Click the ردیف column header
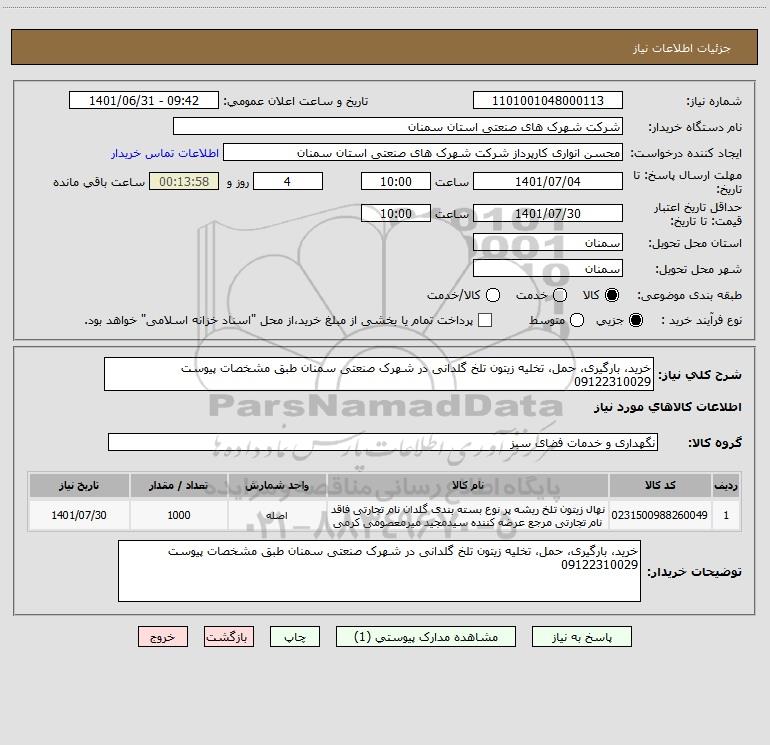Viewport: 770px width, 745px height. [x=726, y=485]
